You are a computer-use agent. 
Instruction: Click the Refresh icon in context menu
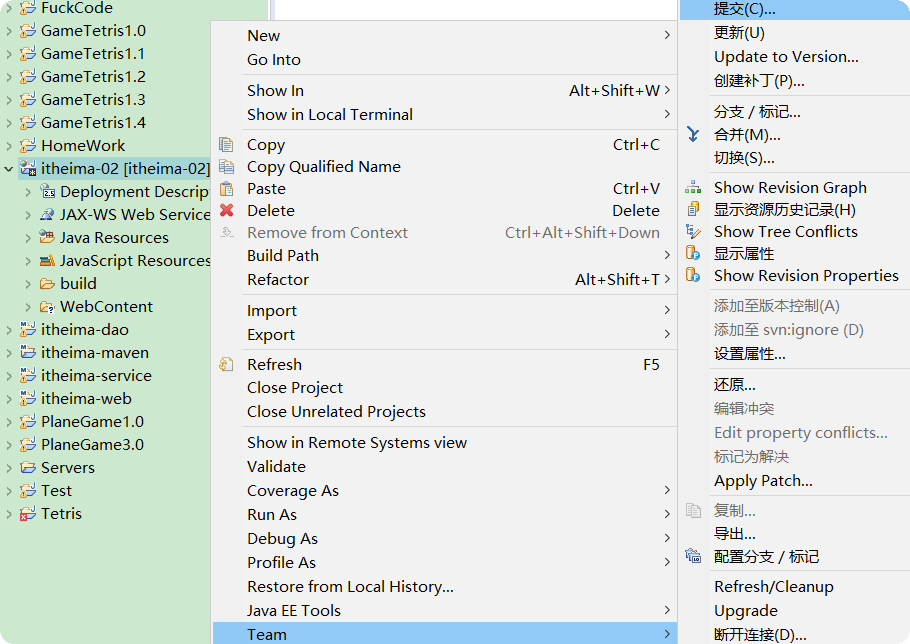point(226,364)
